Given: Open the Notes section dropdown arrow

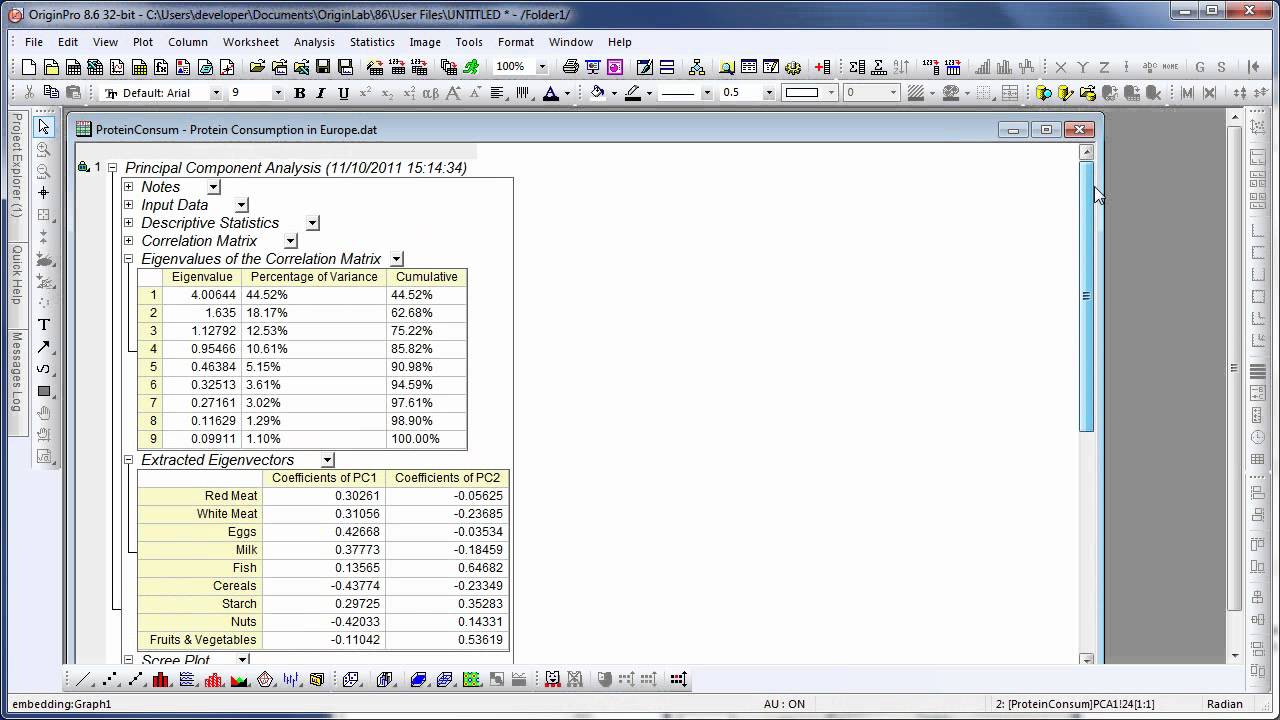Looking at the screenshot, I should tap(213, 187).
